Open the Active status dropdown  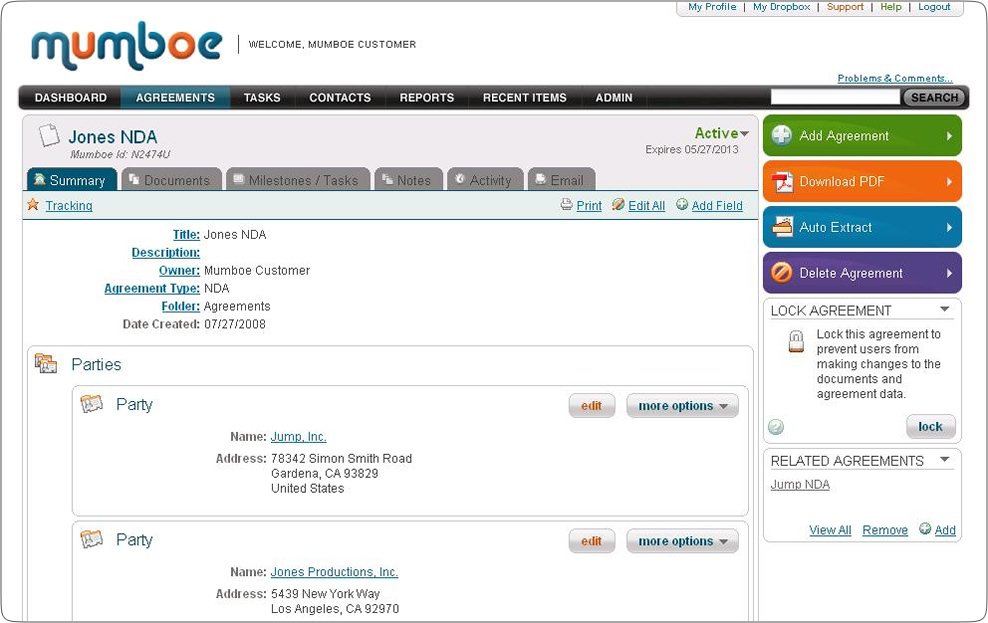[x=721, y=134]
